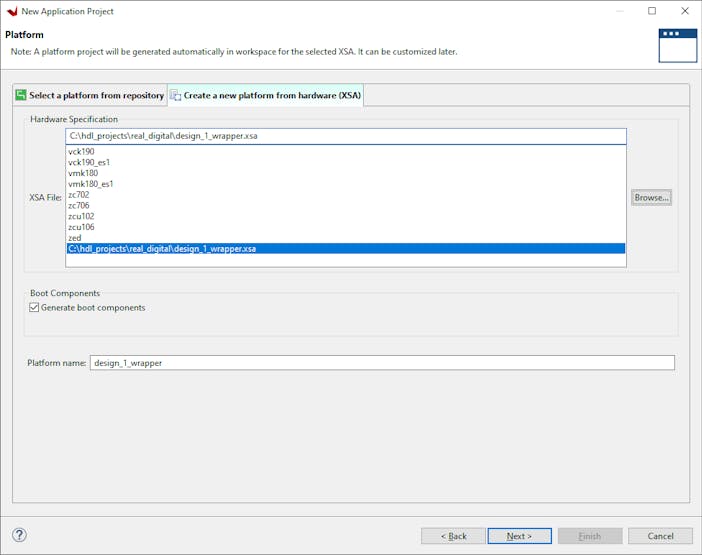Open Create a new platform from hardware (XSA) tab
The image size is (702, 555).
[266, 95]
